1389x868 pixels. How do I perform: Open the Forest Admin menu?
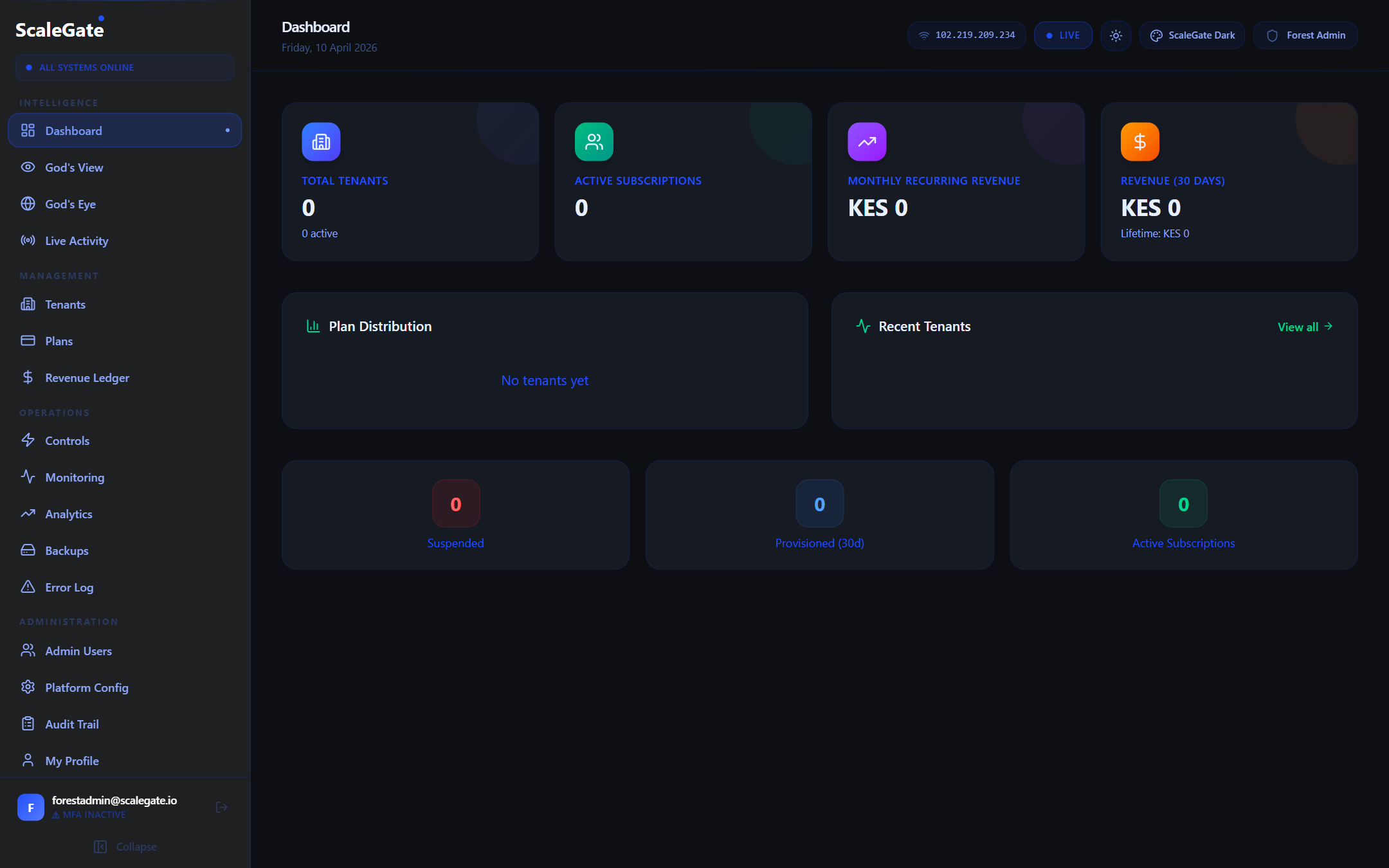(1305, 35)
